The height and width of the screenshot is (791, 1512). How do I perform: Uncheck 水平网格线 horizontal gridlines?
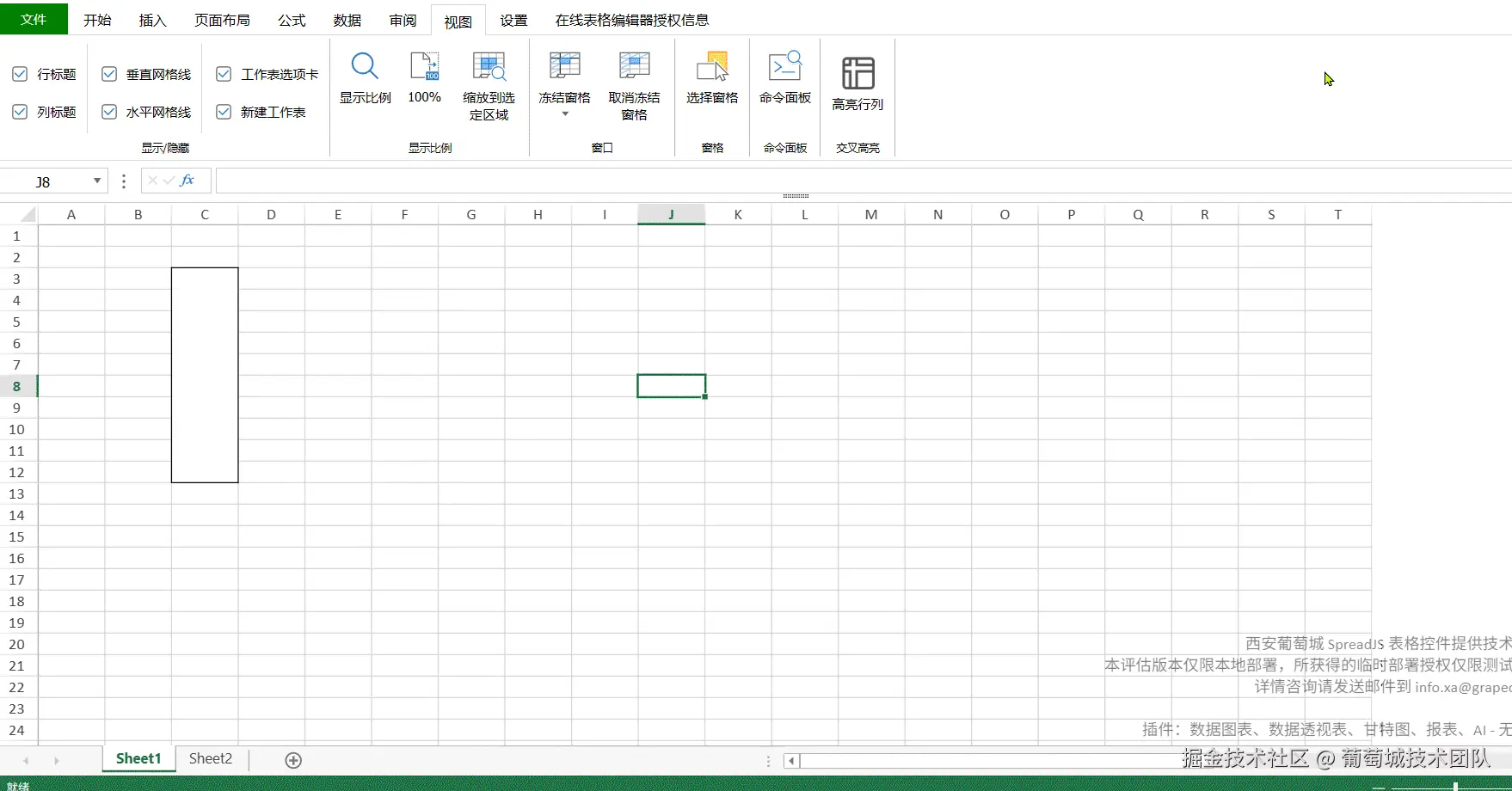(109, 112)
